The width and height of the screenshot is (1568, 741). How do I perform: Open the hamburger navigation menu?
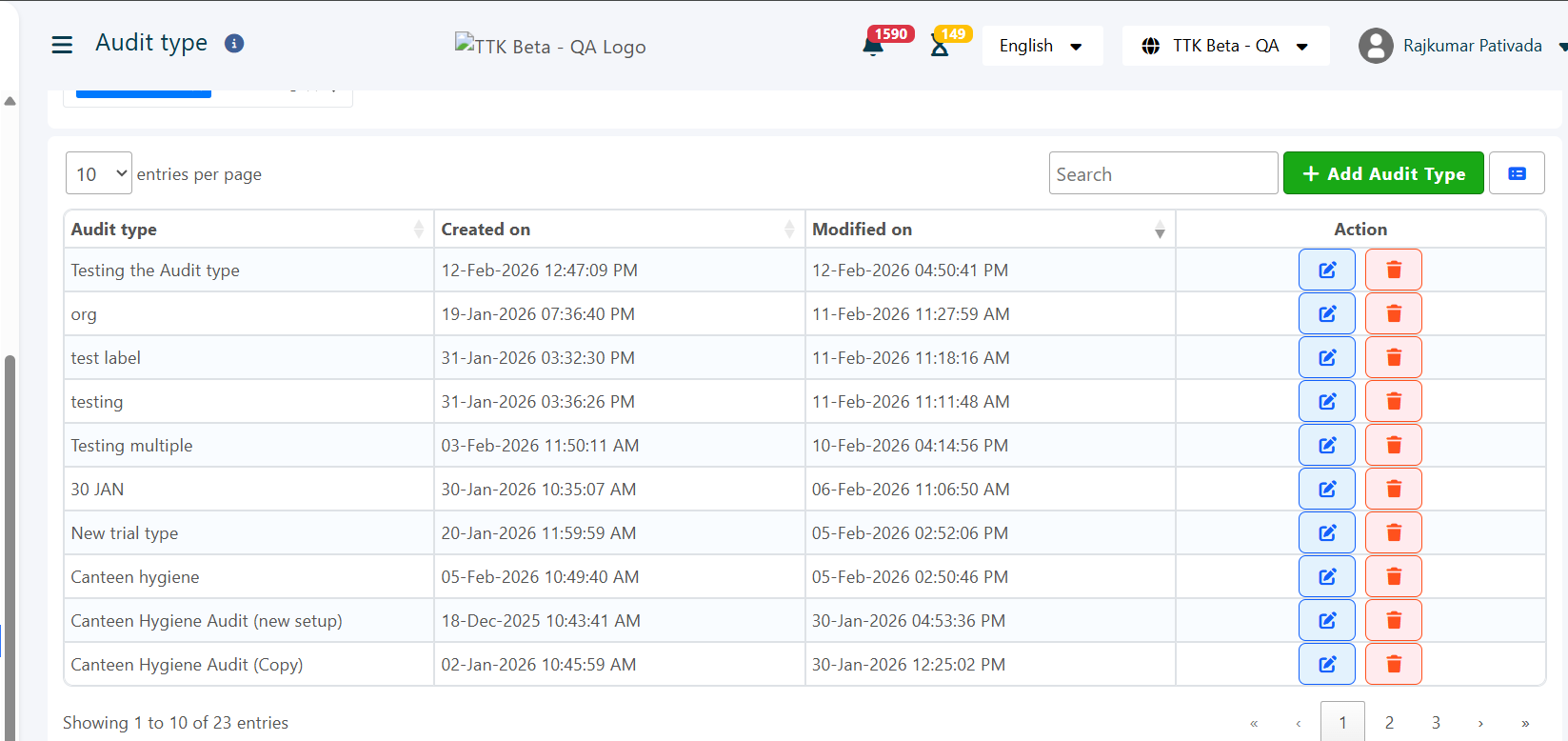click(x=62, y=45)
